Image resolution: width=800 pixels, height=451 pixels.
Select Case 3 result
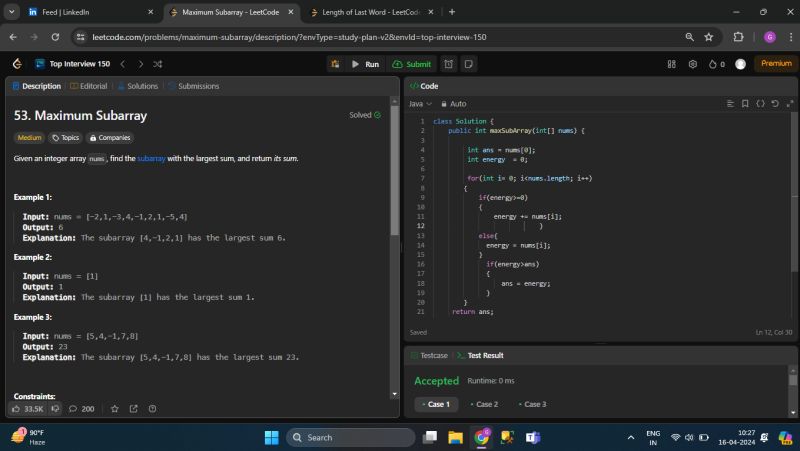click(532, 404)
